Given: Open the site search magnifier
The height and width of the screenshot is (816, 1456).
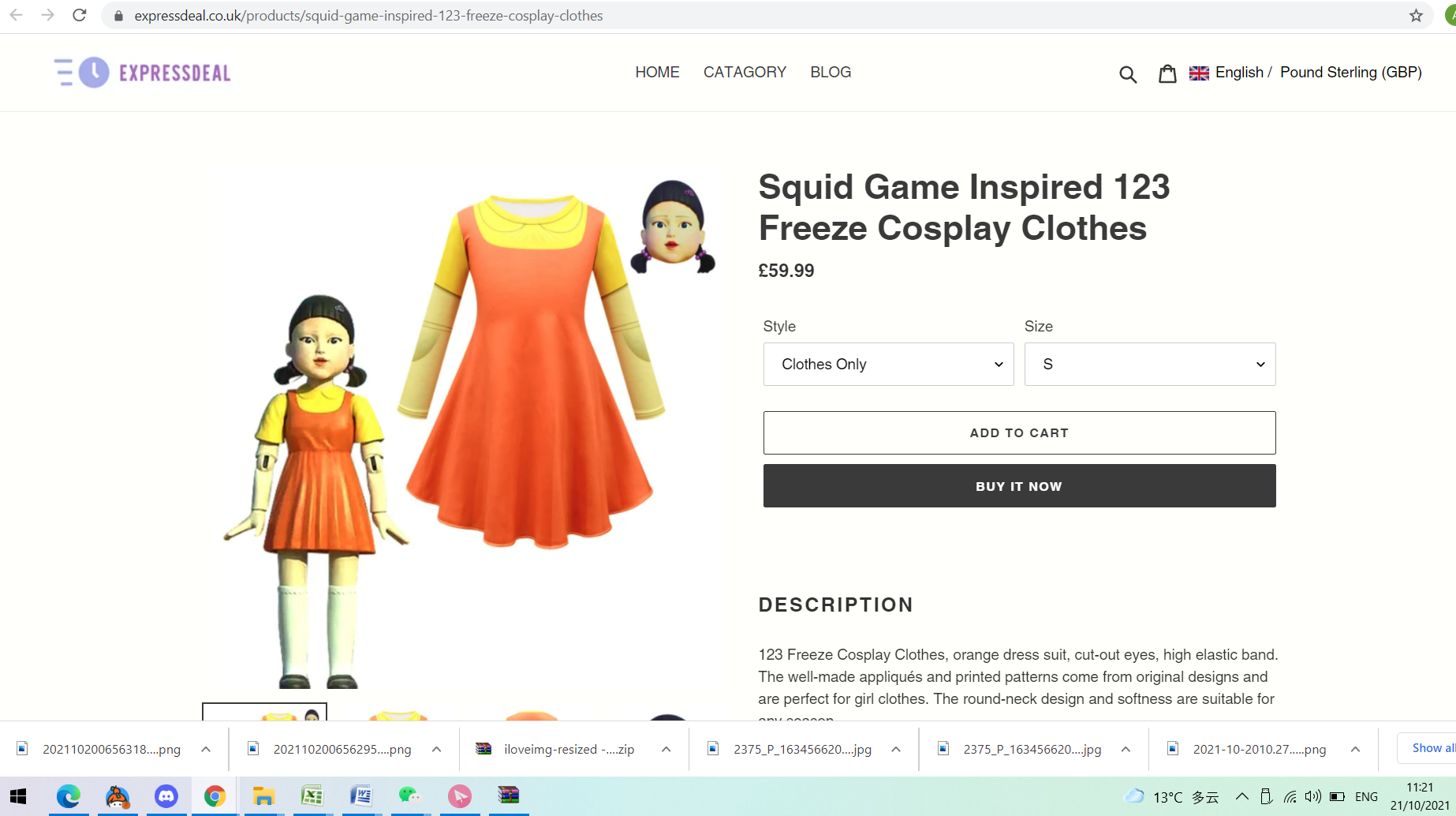Looking at the screenshot, I should coord(1128,74).
